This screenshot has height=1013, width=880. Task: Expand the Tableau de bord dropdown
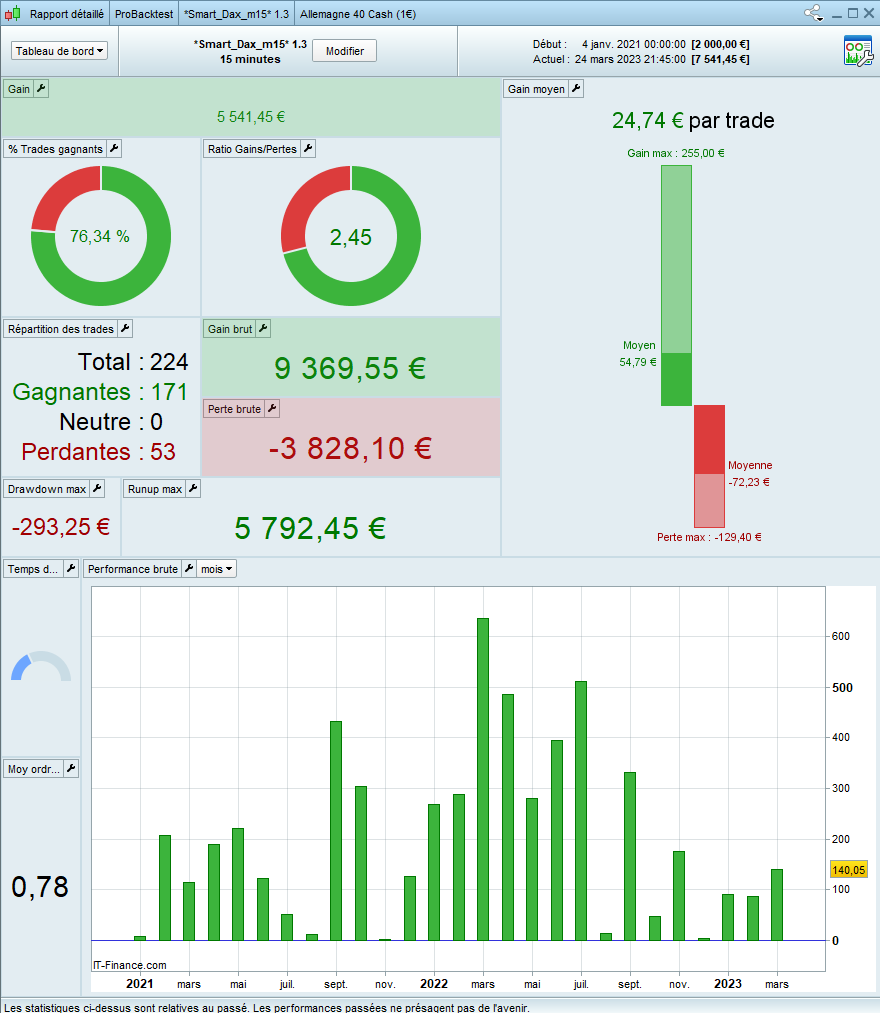[x=60, y=51]
